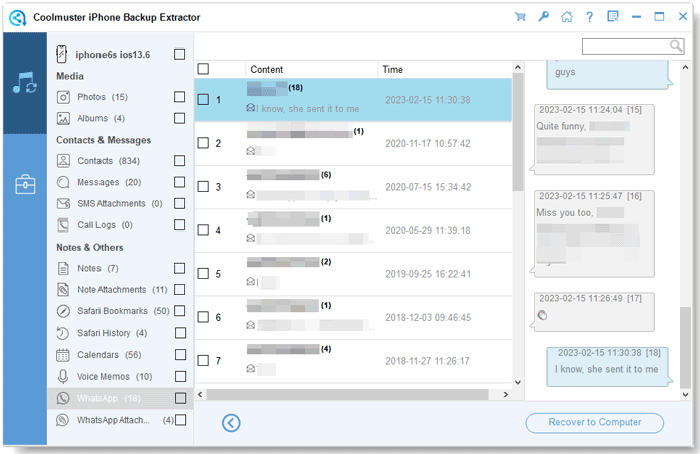Screen dimensions: 700x454
Task: Click the Note Attachments icon
Action: (x=63, y=290)
